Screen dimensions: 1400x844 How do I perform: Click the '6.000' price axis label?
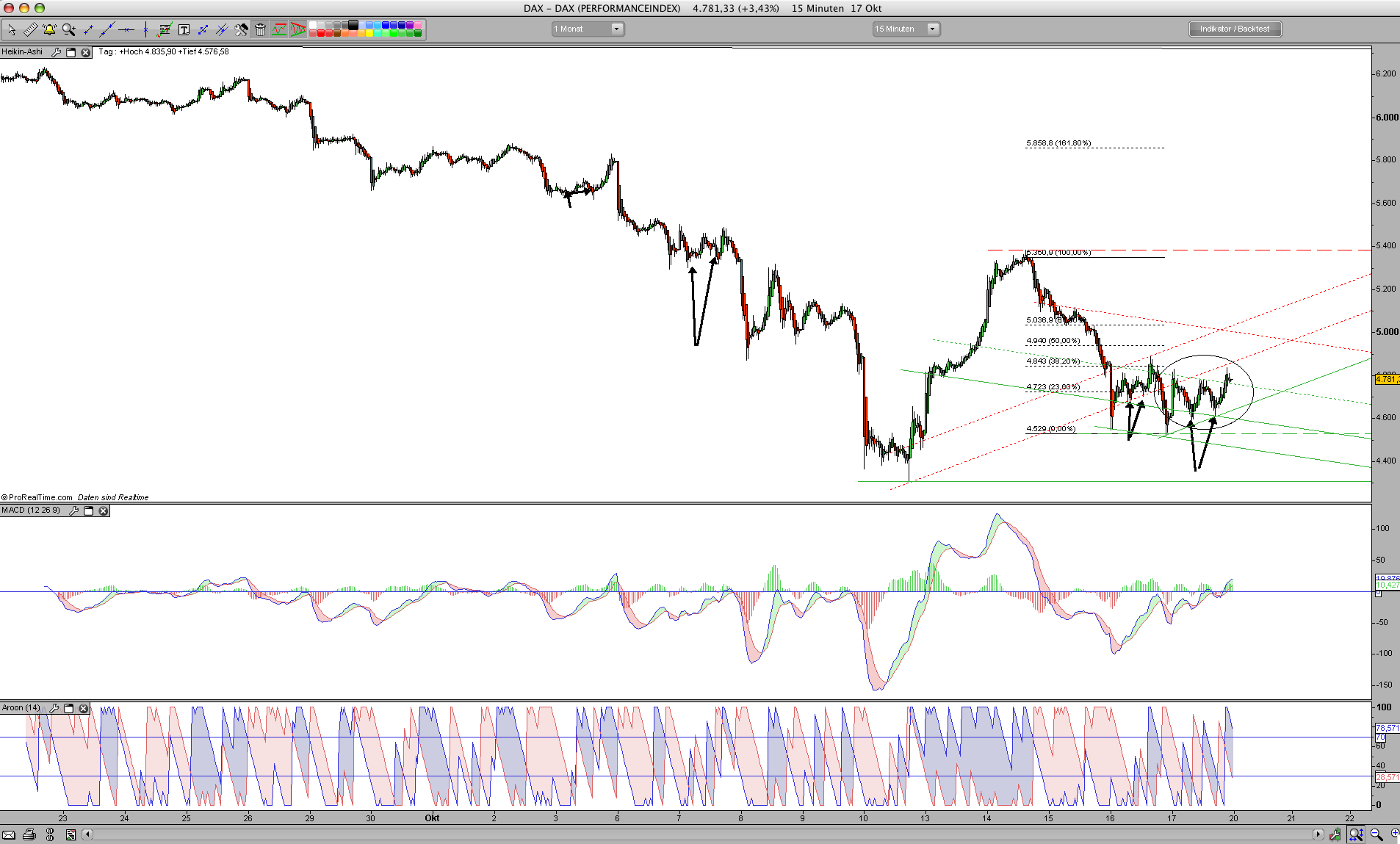point(1387,118)
